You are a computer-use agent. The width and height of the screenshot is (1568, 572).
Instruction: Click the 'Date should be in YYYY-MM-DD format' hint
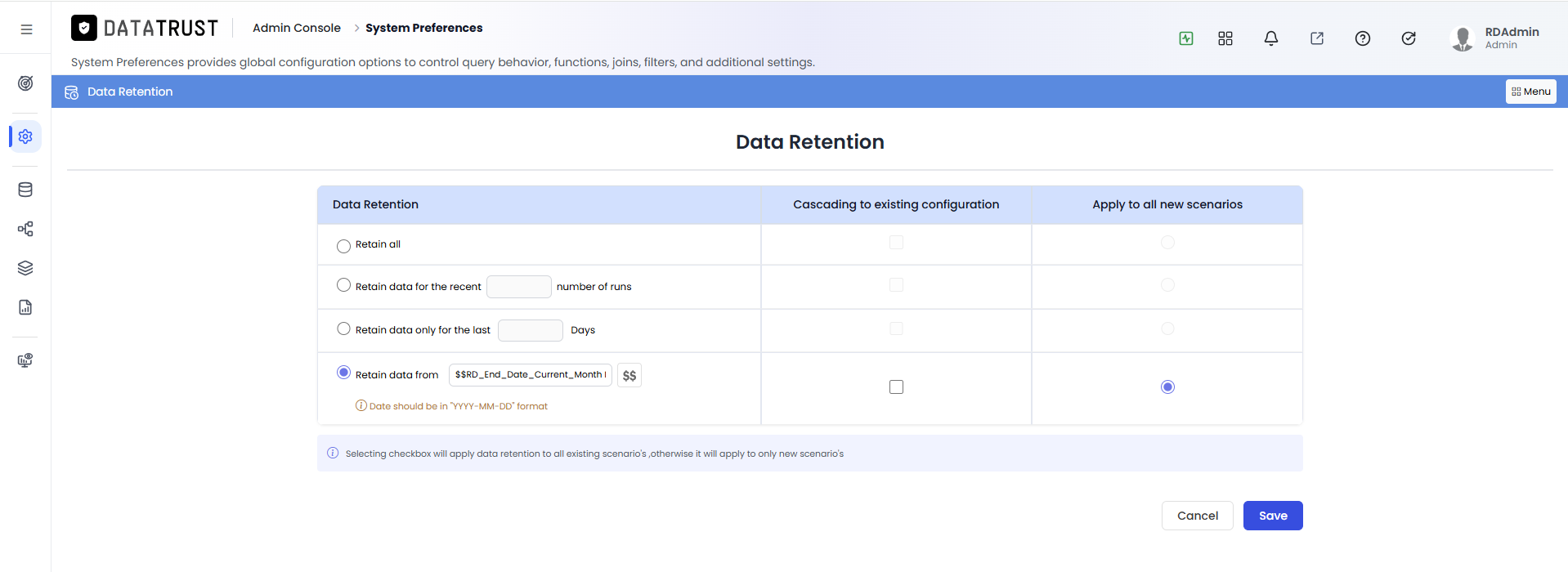(458, 406)
